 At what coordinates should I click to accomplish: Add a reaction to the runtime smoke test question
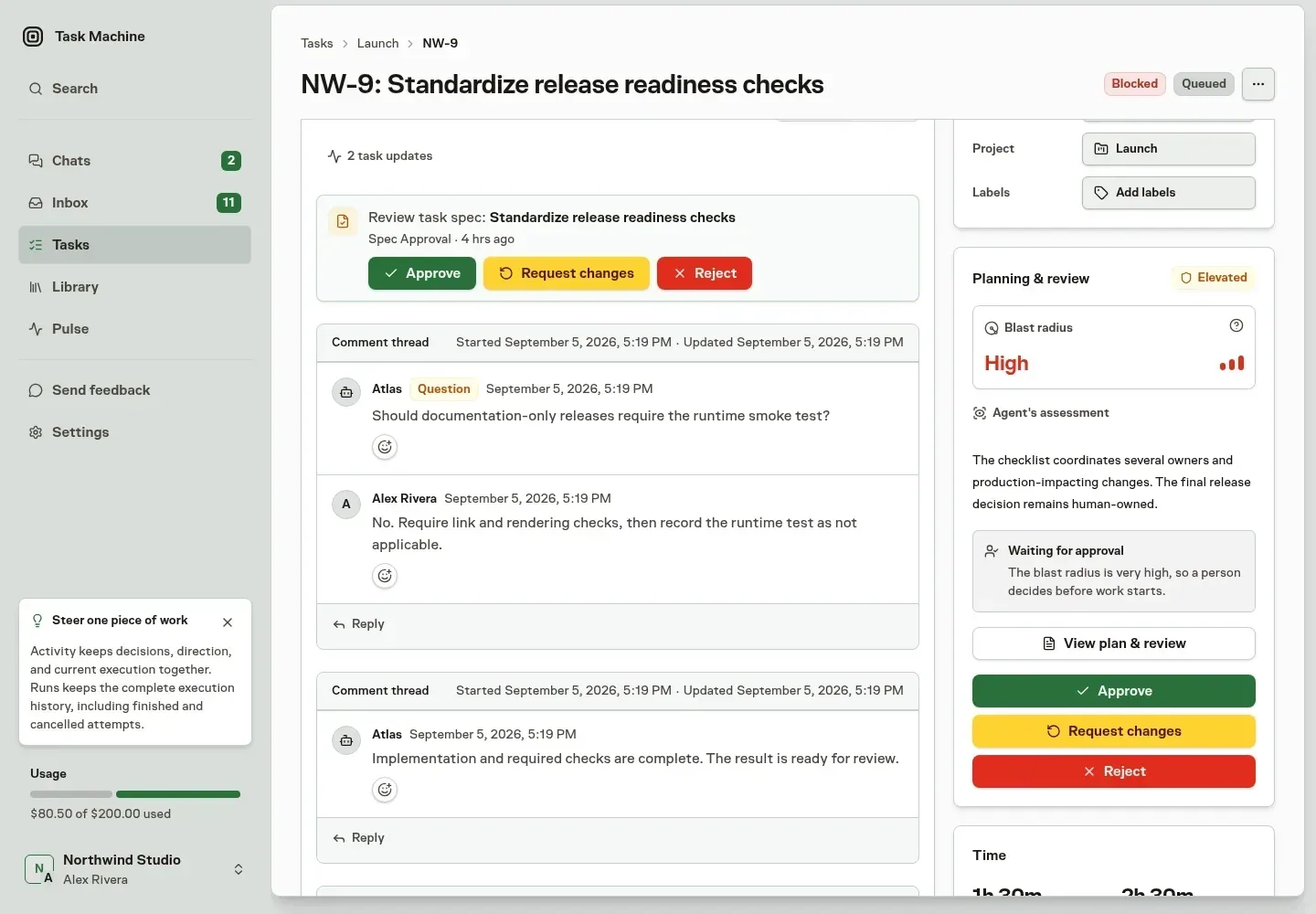tap(385, 447)
